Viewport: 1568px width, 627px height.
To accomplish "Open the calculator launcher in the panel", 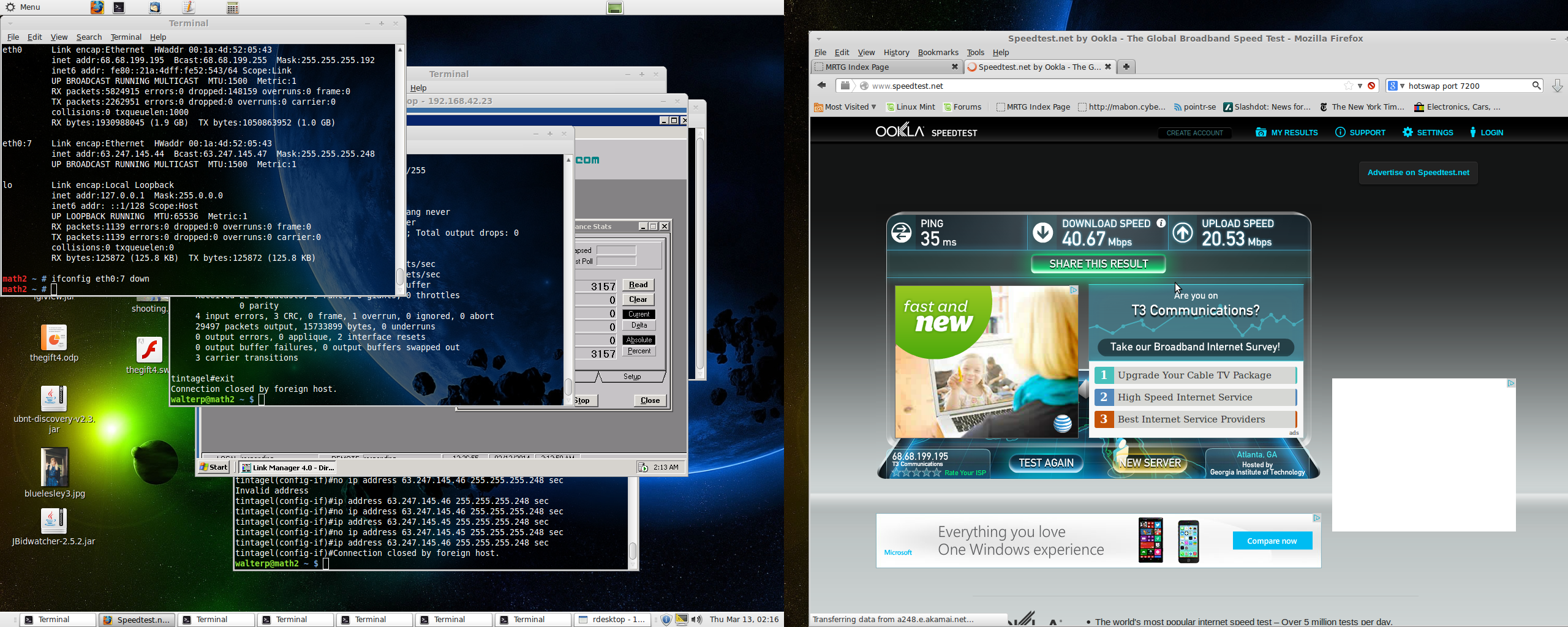I will point(233,7).
